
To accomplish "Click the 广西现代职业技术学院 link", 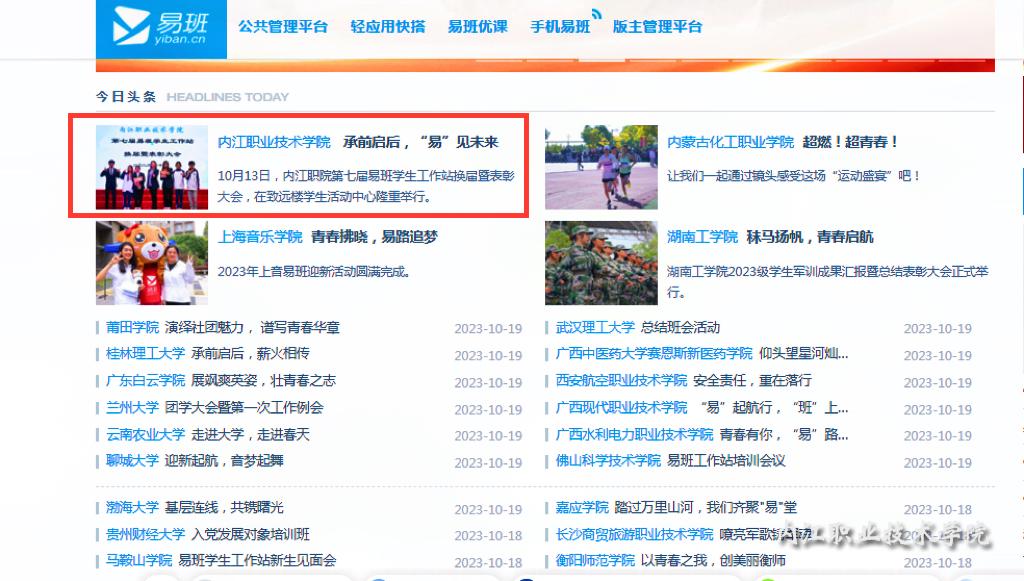I will [x=621, y=408].
